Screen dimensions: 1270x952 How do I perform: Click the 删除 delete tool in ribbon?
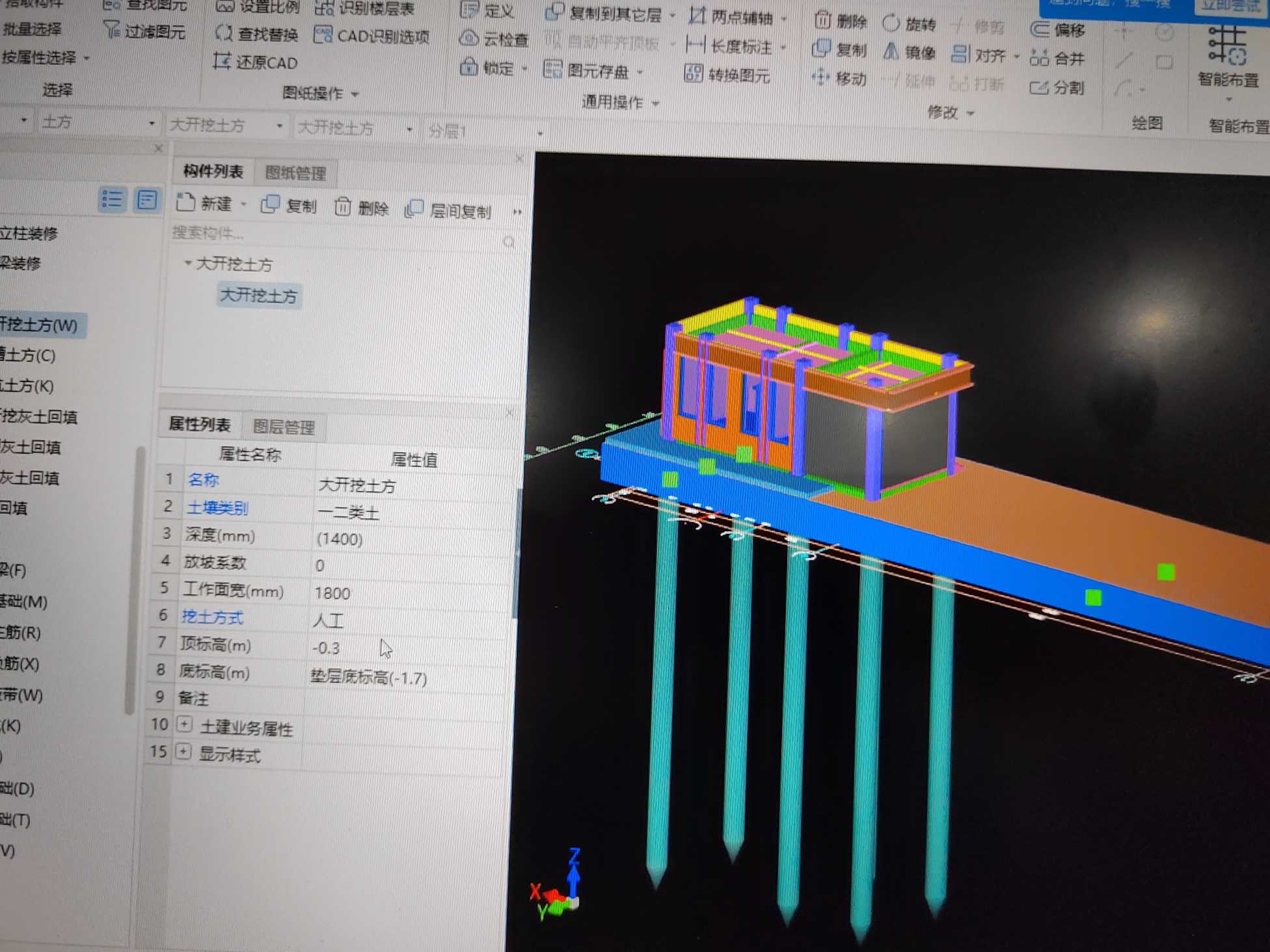click(x=841, y=21)
